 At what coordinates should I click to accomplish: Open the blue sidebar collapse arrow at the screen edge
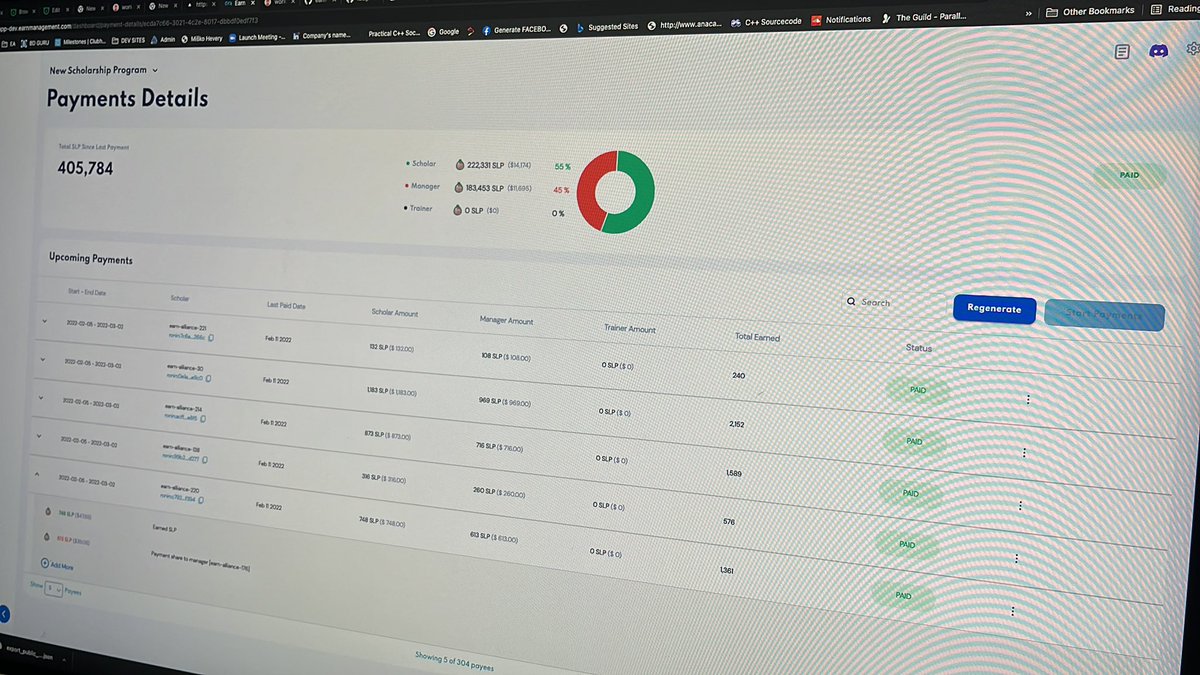click(x=4, y=614)
